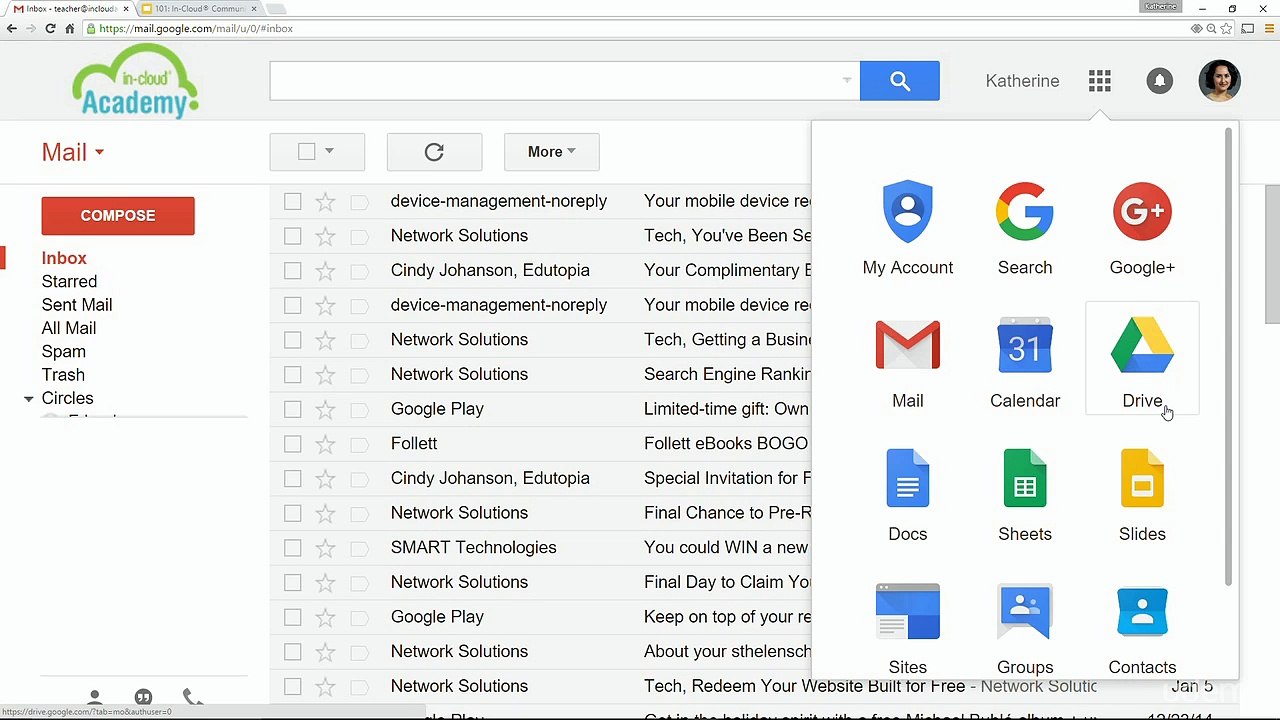Go to In-Cloud Academy logo home
The width and height of the screenshot is (1280, 720).
135,81
